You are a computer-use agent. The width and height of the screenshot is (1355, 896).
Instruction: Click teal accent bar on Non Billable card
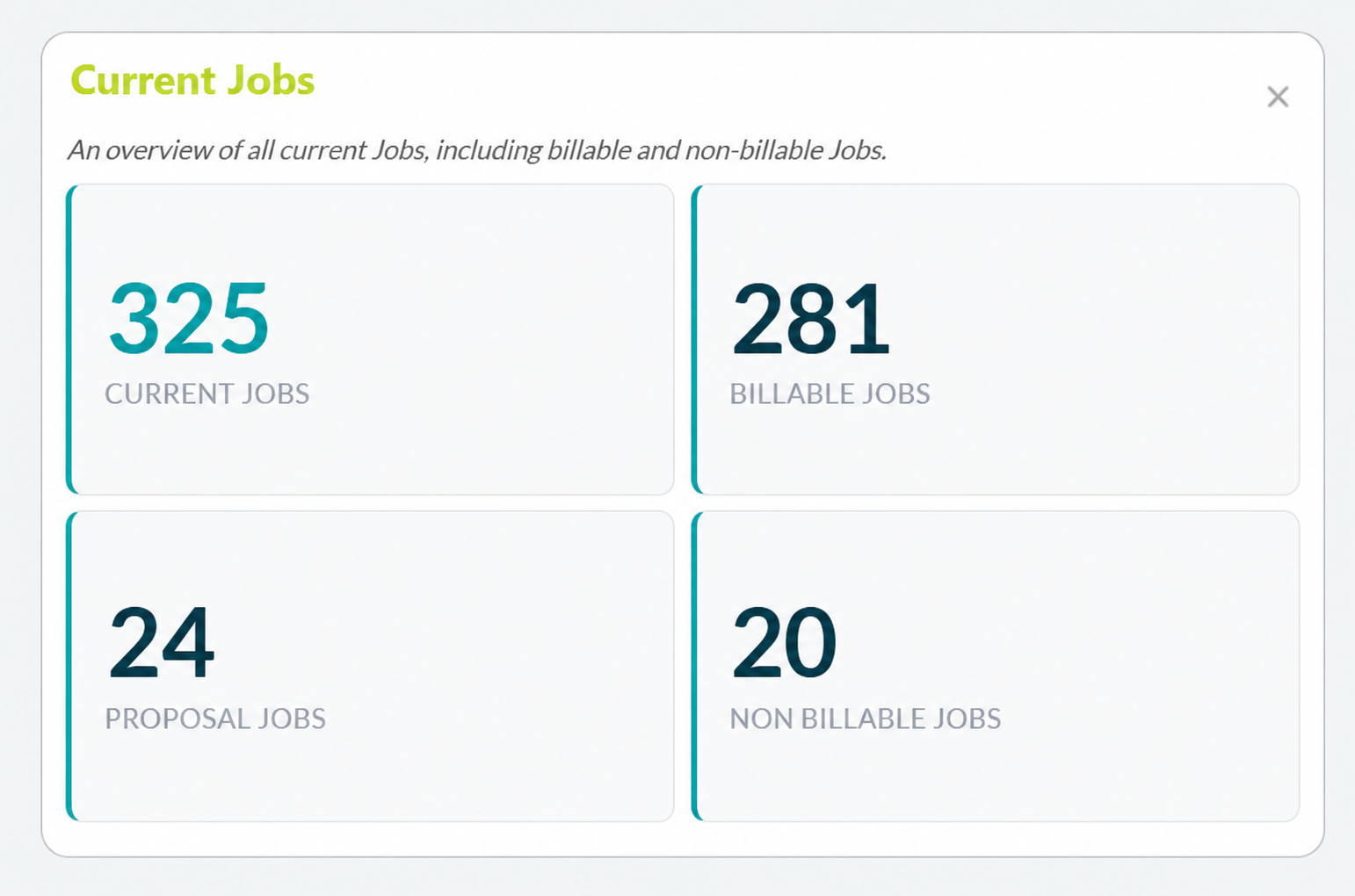(695, 666)
